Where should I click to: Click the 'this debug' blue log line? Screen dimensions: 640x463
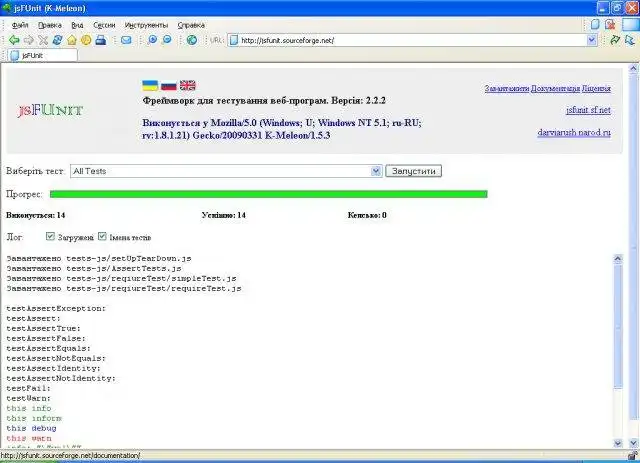[x=31, y=428]
